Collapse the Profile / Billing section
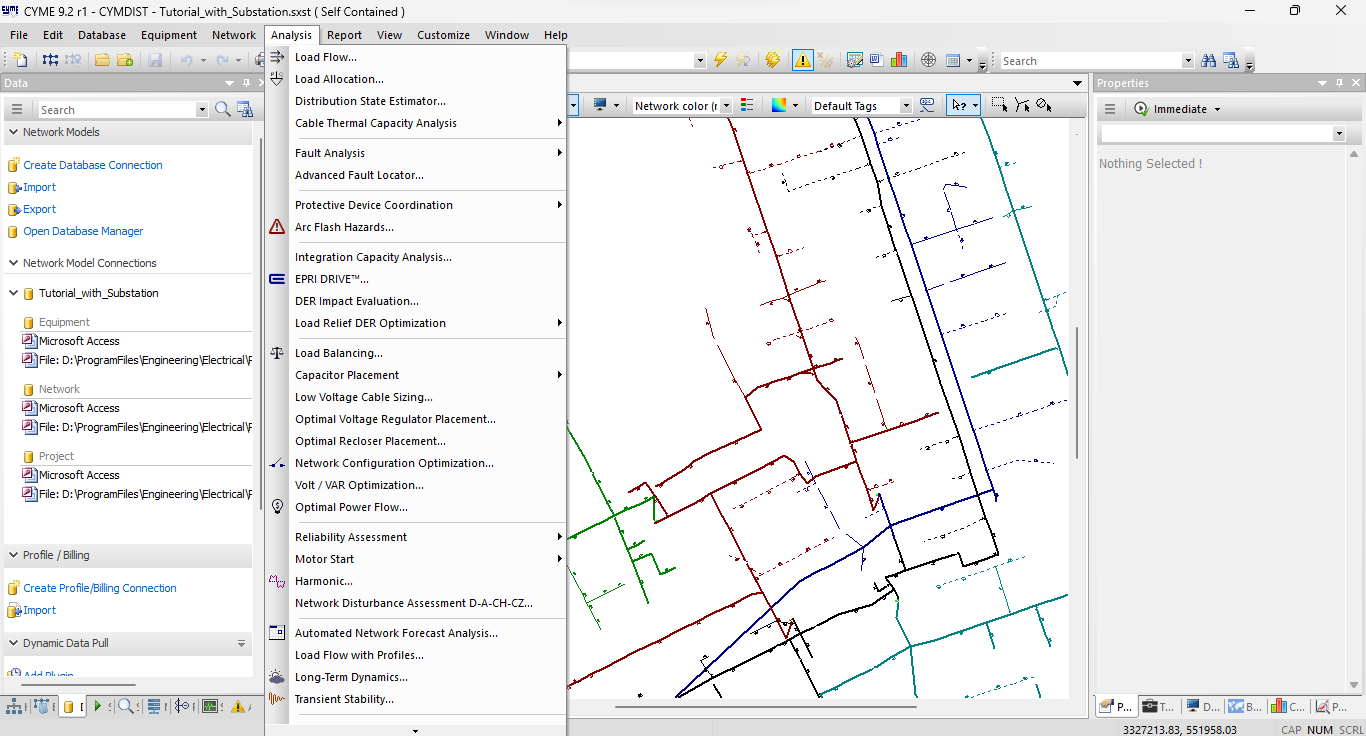 pos(13,555)
